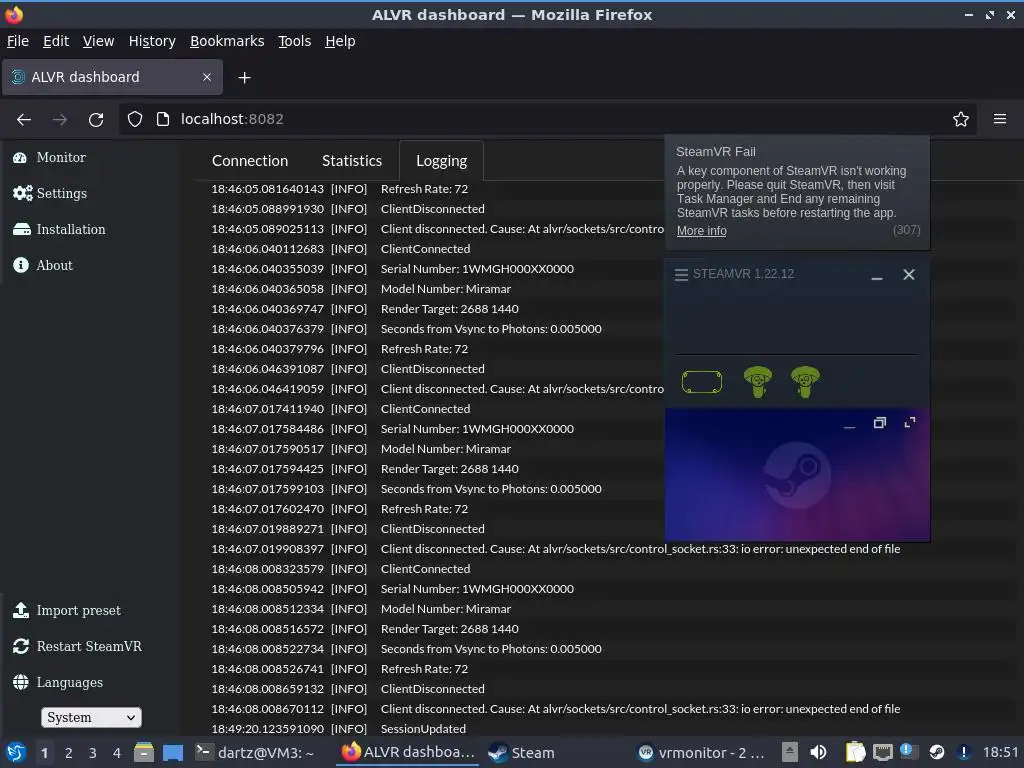Click the show desktop taskbar icon
This screenshot has height=768, width=1024.
coord(173,752)
